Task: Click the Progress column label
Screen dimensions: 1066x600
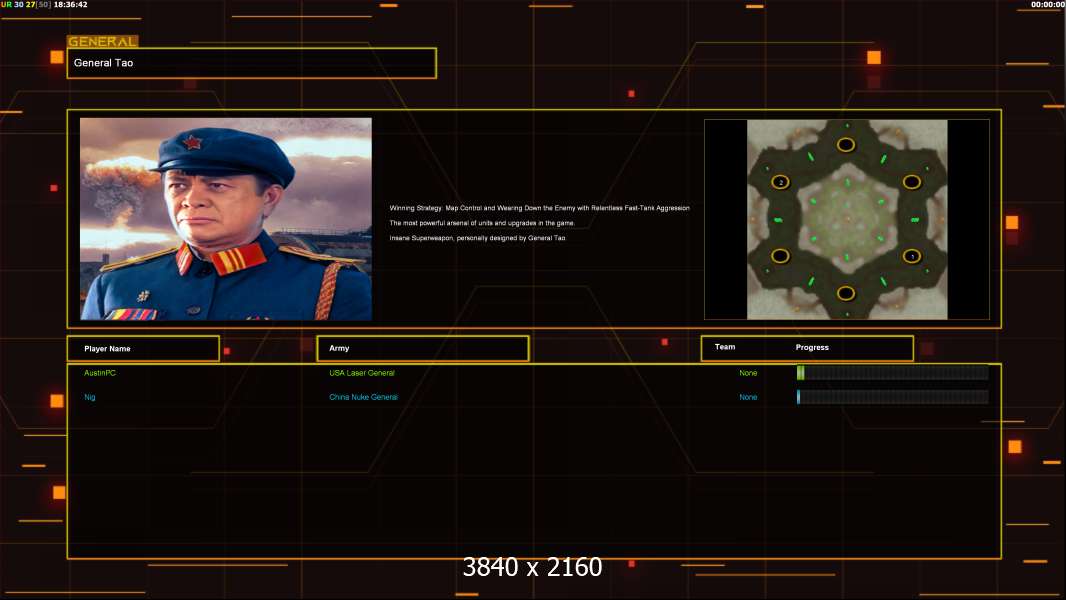Action: tap(812, 347)
